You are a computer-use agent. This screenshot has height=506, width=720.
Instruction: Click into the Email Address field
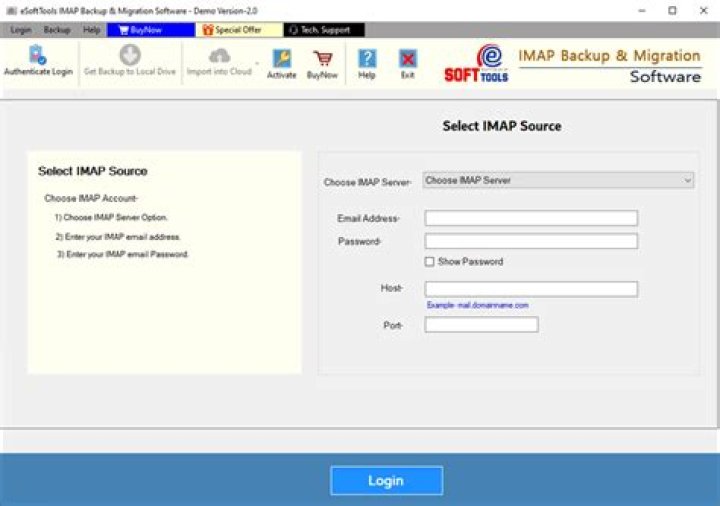pos(531,218)
